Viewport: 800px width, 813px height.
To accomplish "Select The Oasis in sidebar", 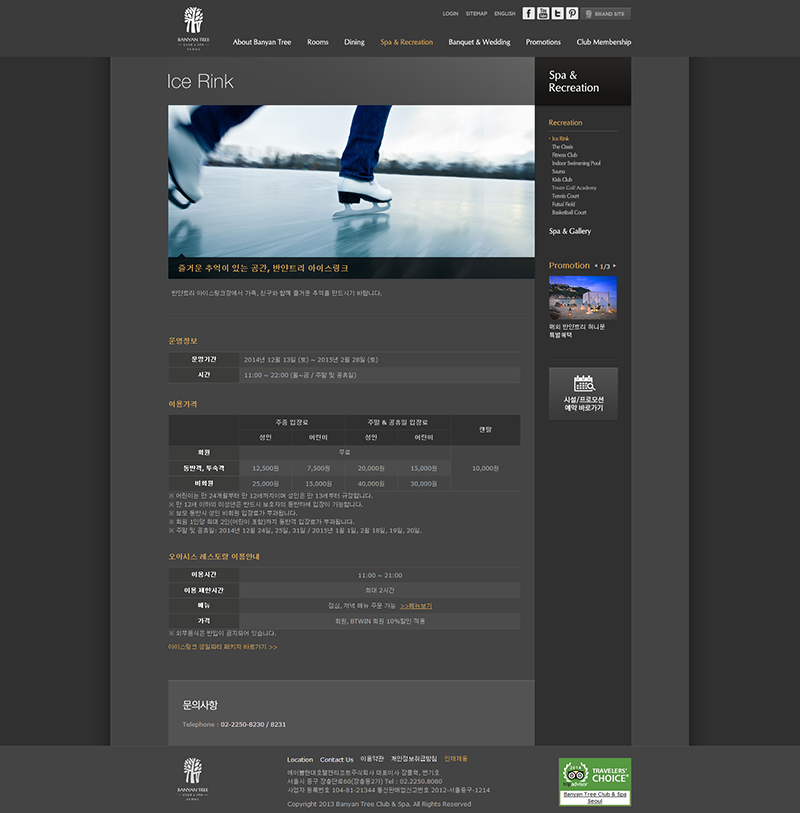I will tap(562, 147).
